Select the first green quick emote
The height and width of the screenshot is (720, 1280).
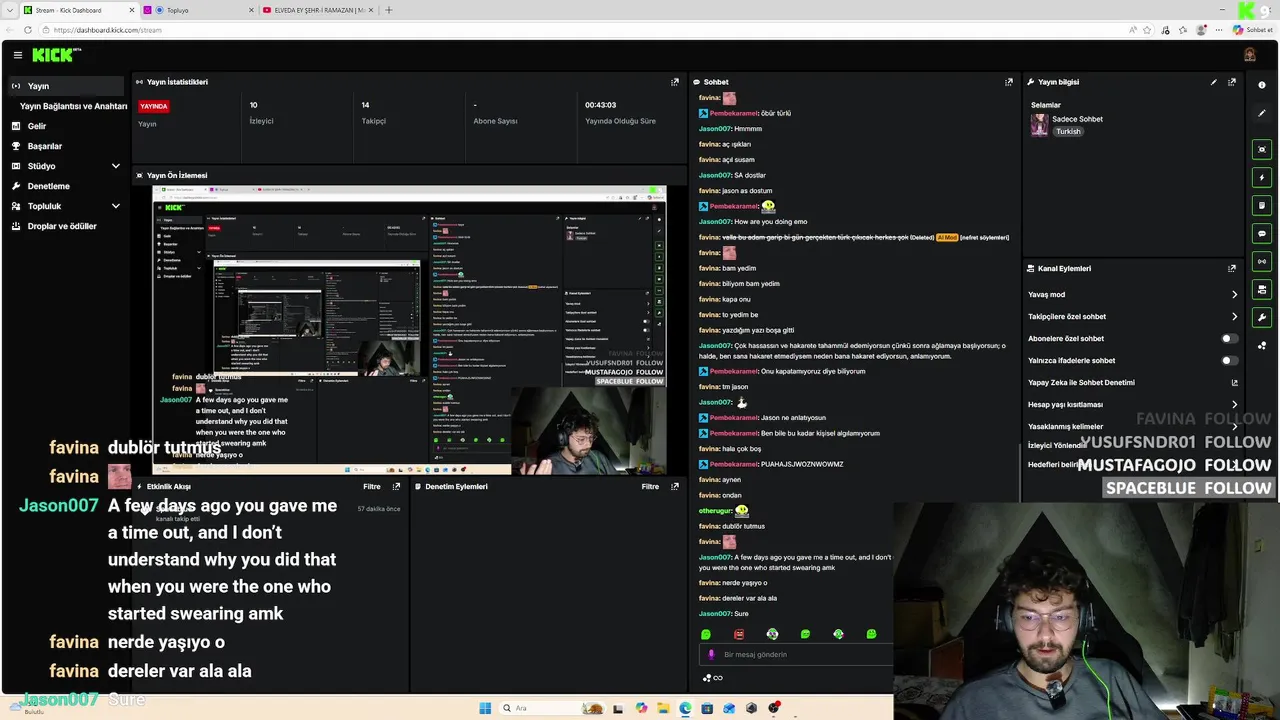706,634
